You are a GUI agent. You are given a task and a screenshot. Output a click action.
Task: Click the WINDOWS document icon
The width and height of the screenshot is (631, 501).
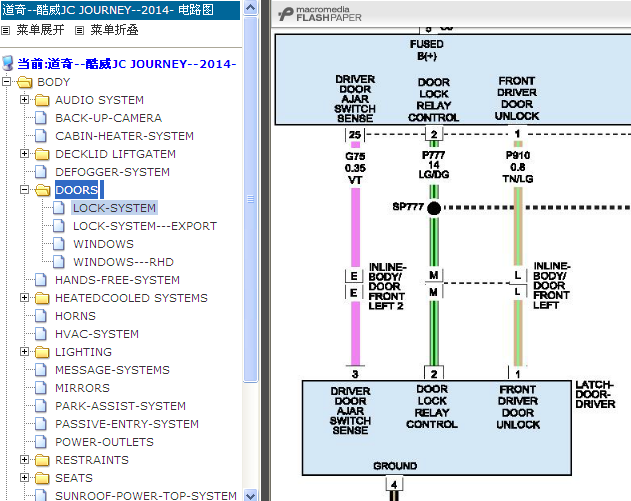coord(59,244)
